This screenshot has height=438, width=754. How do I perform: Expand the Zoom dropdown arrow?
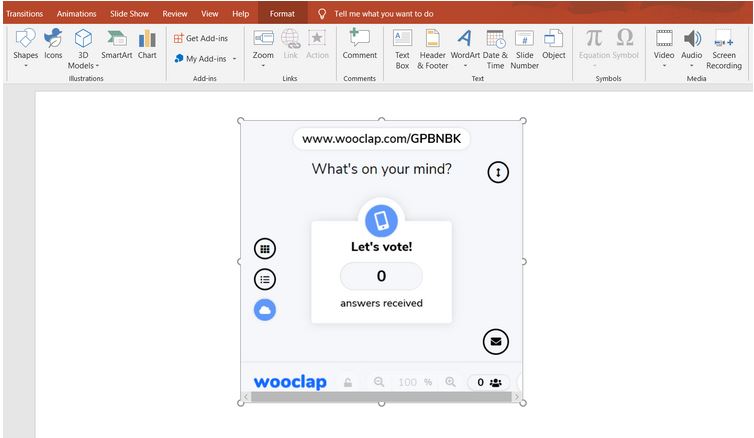(263, 65)
